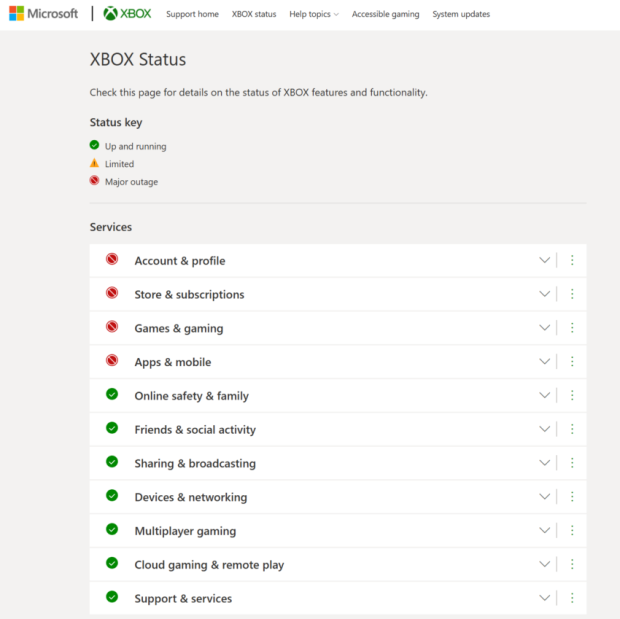Click outage icon beside Store & subscriptions
This screenshot has width=620, height=619.
pyautogui.click(x=112, y=293)
